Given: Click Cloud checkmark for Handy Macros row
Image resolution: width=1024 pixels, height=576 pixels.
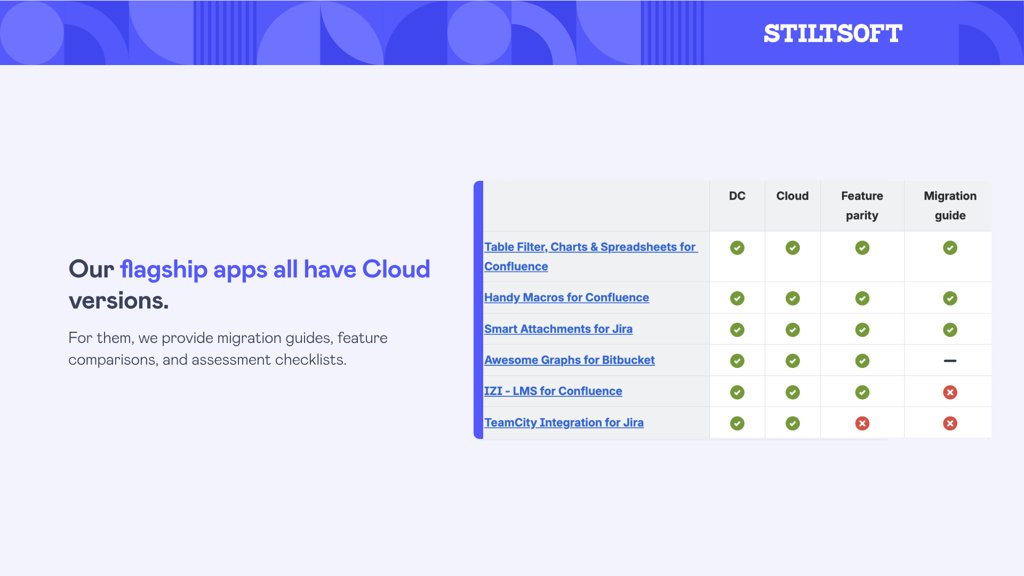Looking at the screenshot, I should pyautogui.click(x=792, y=298).
